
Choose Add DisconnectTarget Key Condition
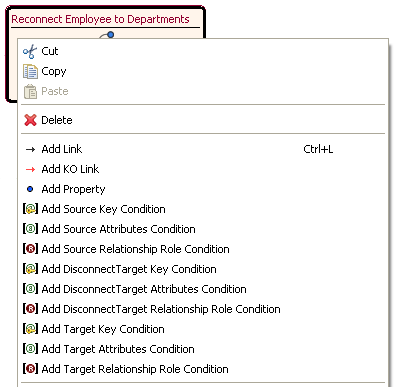[x=203, y=269]
